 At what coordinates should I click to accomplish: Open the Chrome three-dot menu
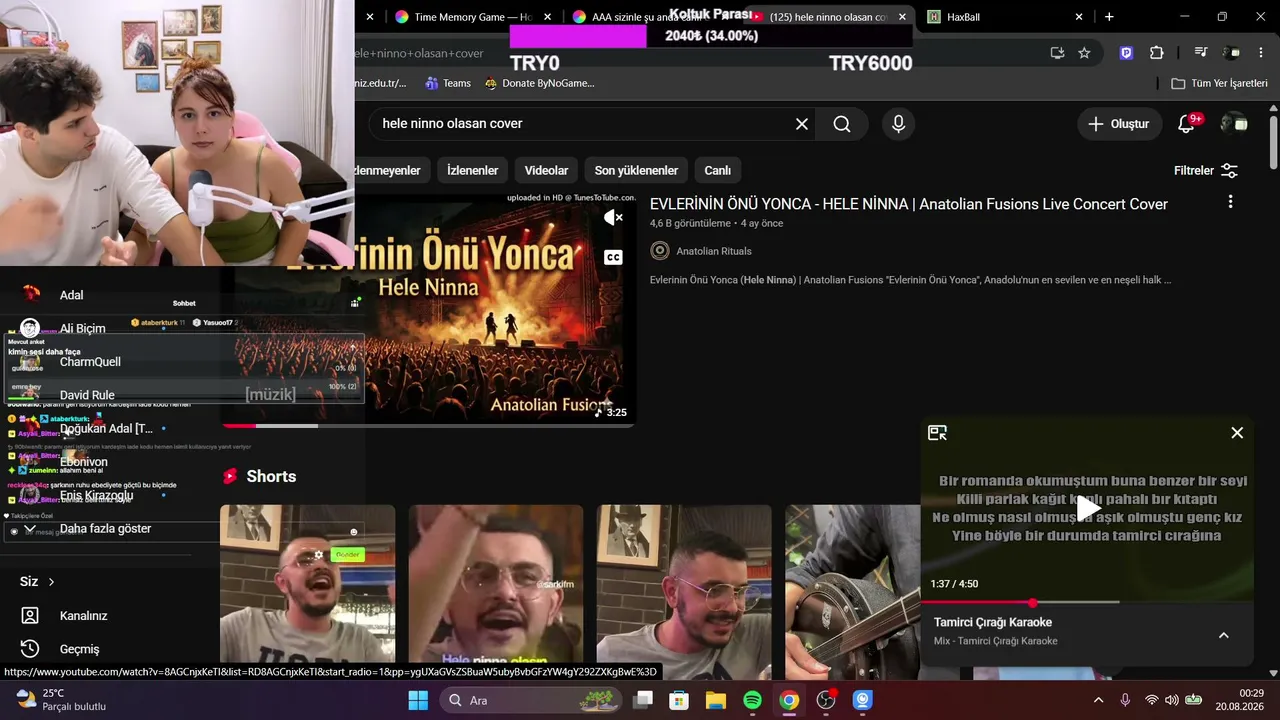click(x=1262, y=53)
